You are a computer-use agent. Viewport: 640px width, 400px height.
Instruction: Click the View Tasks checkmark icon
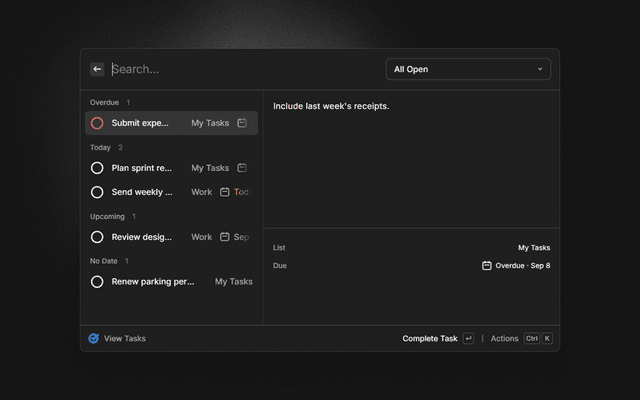tap(93, 338)
